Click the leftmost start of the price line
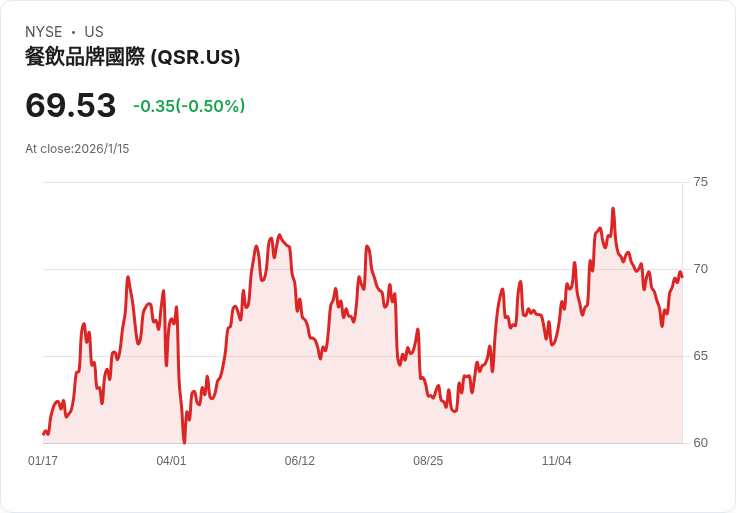The image size is (736, 513). (x=43, y=433)
